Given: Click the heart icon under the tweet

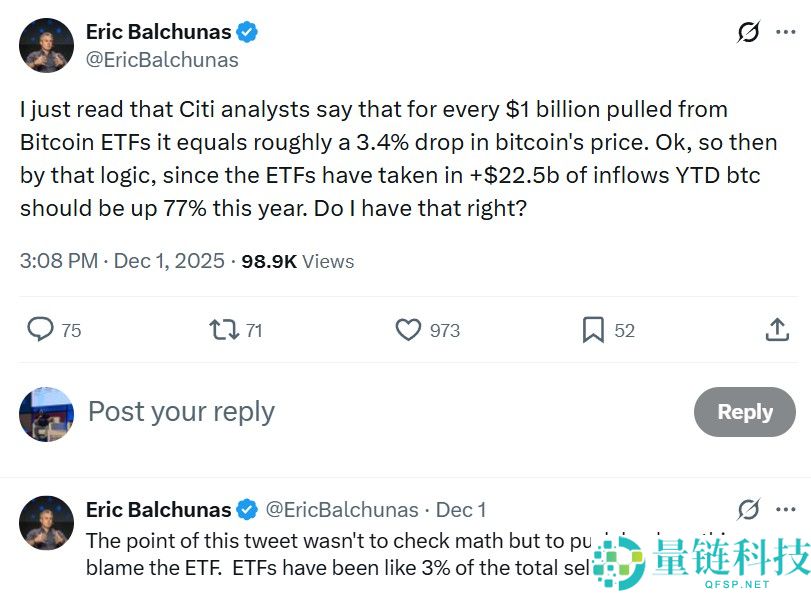Looking at the screenshot, I should tap(407, 329).
